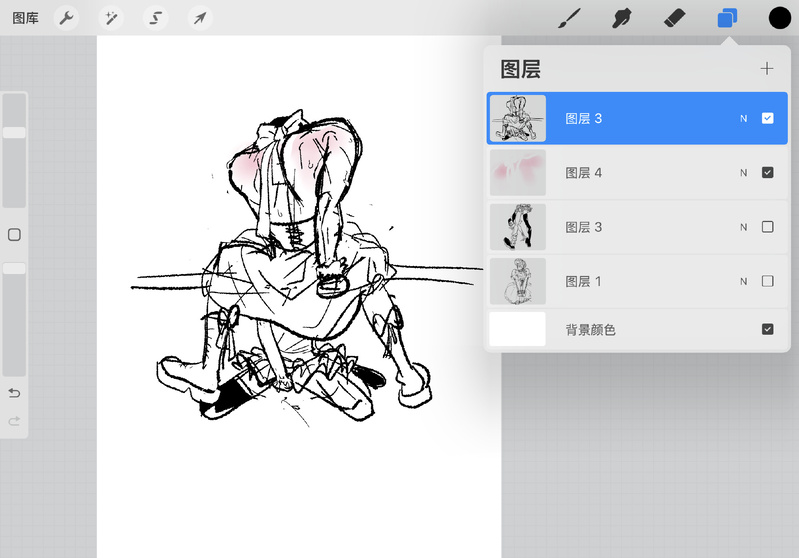Click the brush opacity slider handle
799x558 pixels.
pyautogui.click(x=14, y=269)
